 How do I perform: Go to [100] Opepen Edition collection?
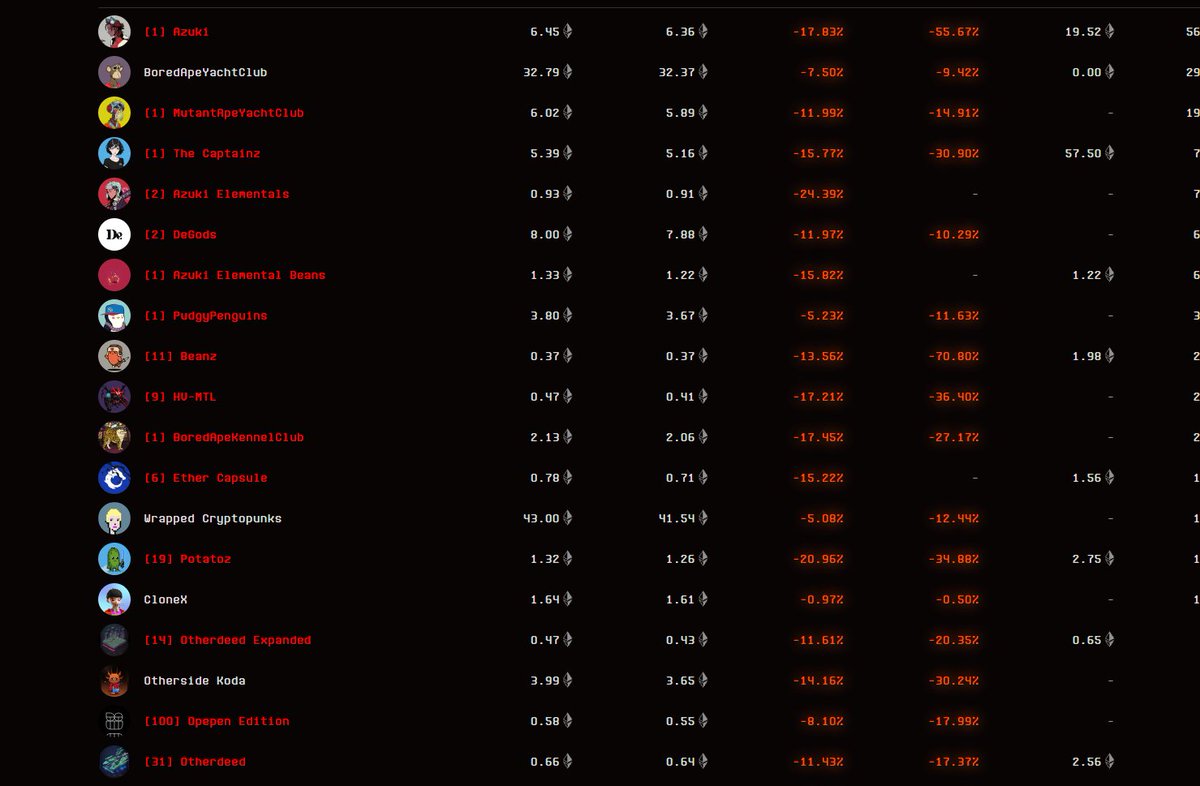(x=216, y=721)
